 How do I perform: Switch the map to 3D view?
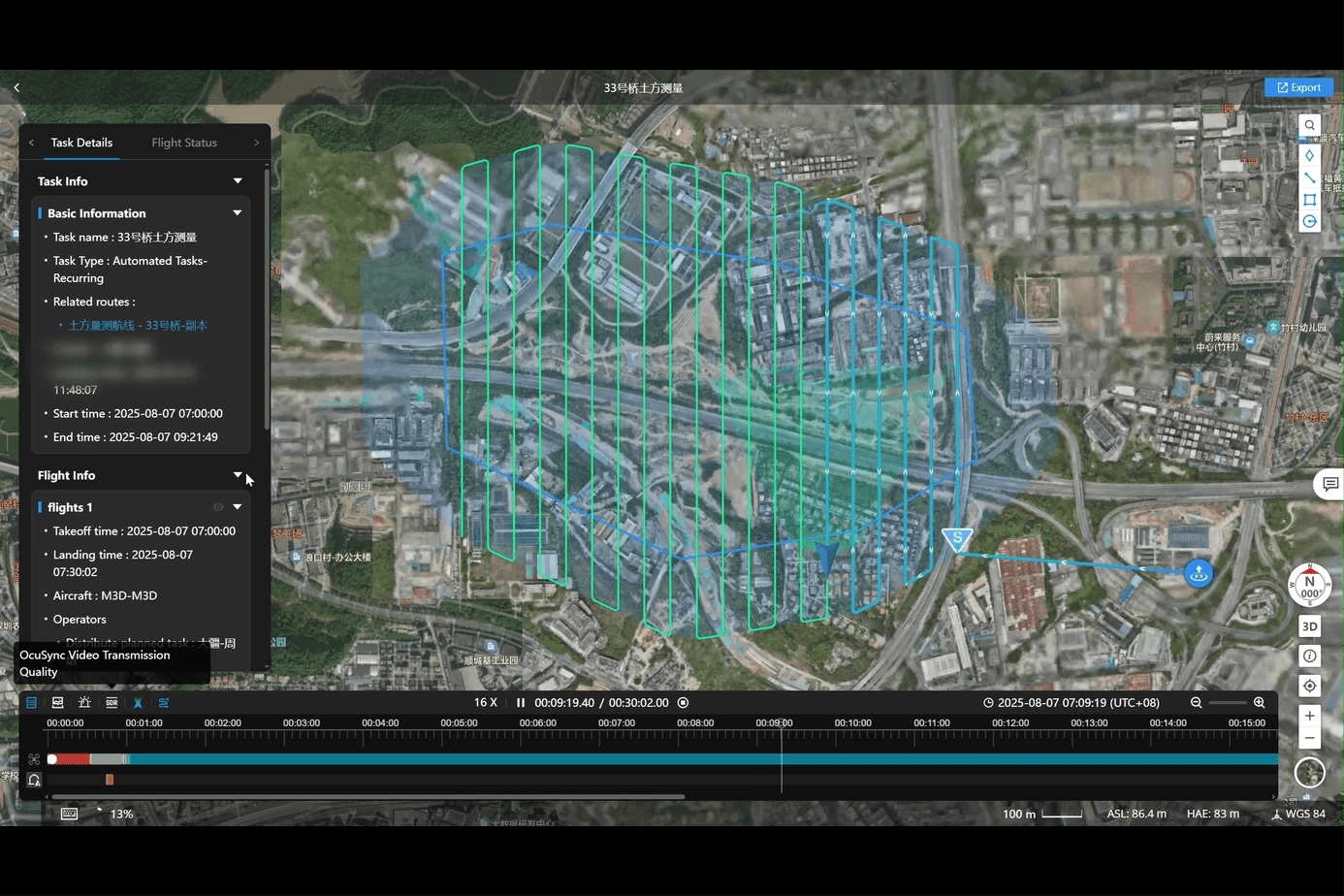[x=1309, y=626]
